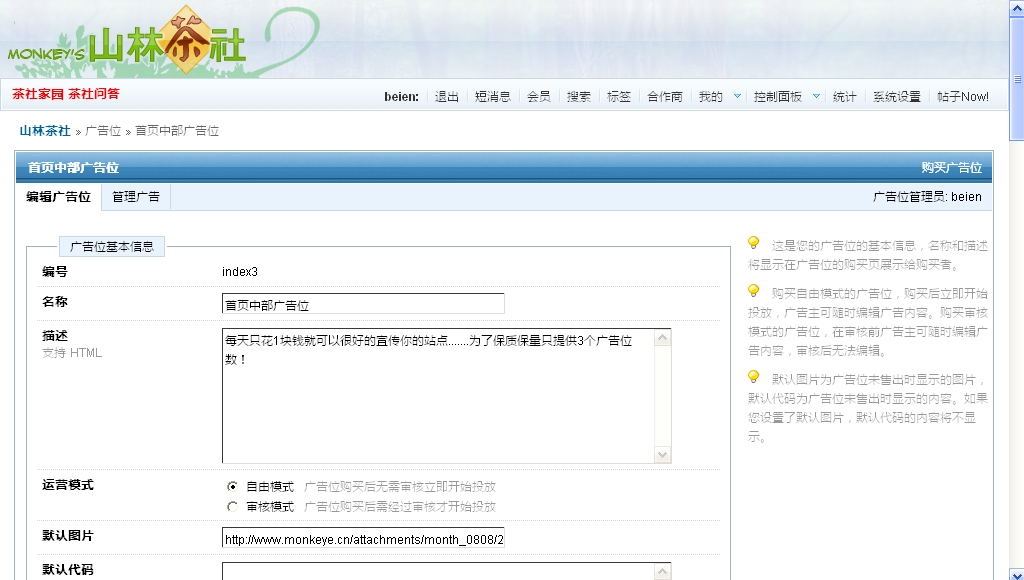Open 合作商 partners page
Viewport: 1024px width, 580px height.
click(x=665, y=97)
